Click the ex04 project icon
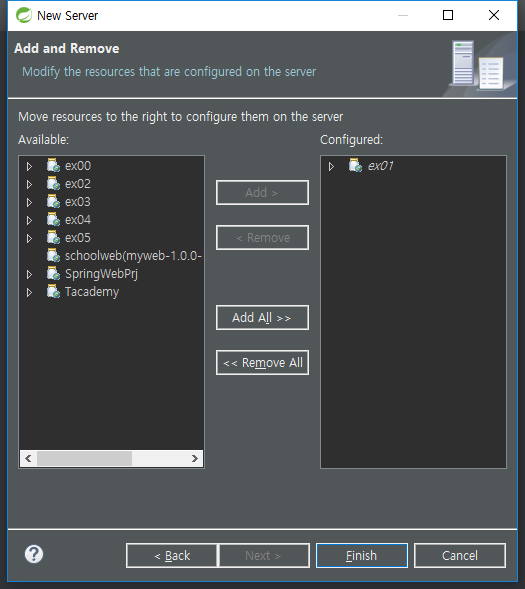This screenshot has height=589, width=525. coord(53,219)
